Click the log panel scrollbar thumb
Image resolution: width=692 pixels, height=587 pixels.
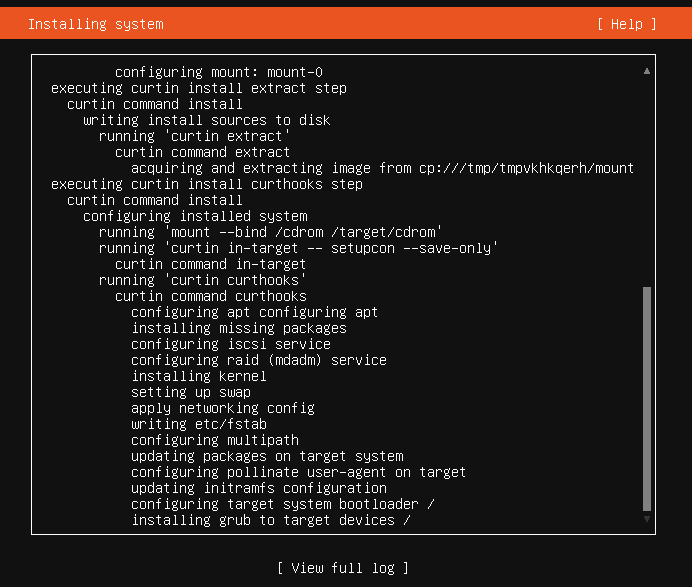tap(647, 399)
